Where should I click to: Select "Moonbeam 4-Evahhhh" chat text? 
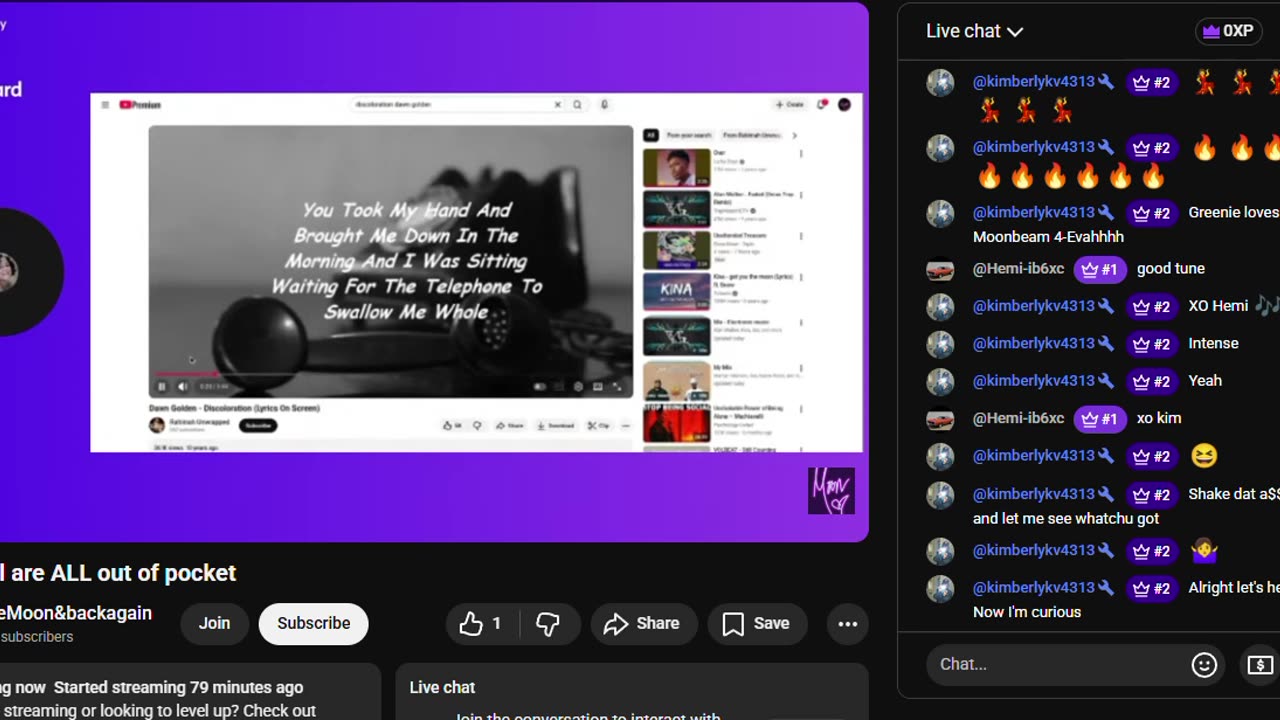coord(1048,237)
